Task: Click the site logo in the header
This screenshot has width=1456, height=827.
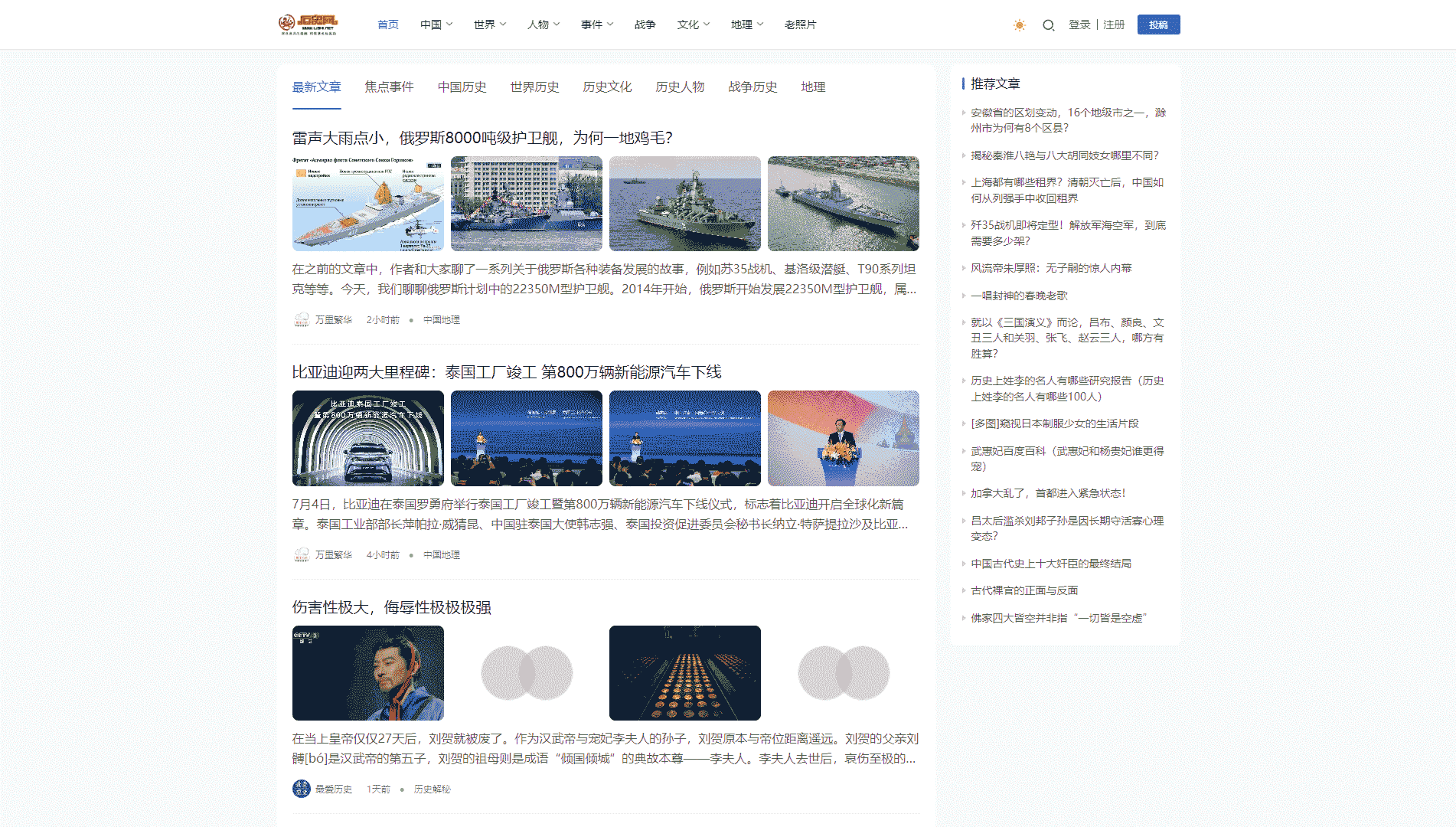Action: (x=308, y=25)
